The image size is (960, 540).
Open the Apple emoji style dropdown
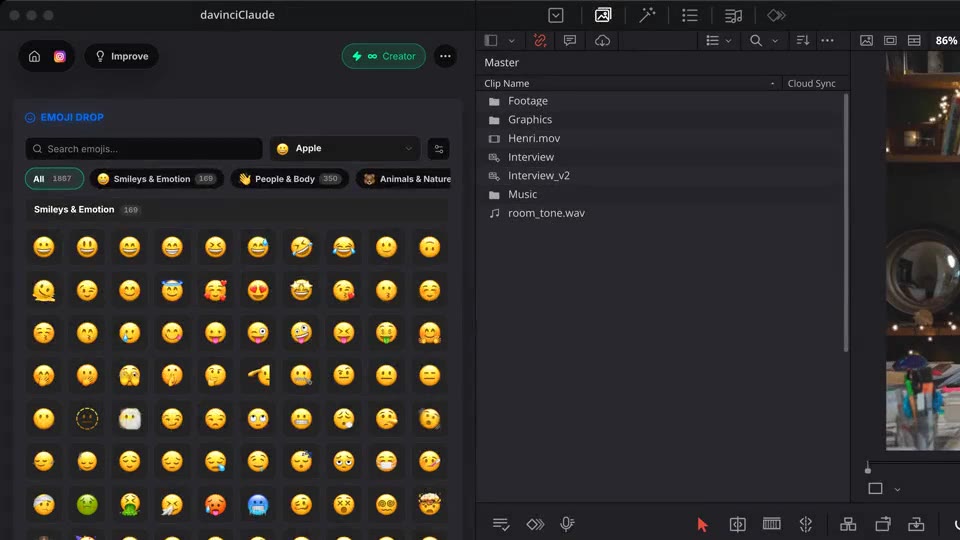pos(345,149)
